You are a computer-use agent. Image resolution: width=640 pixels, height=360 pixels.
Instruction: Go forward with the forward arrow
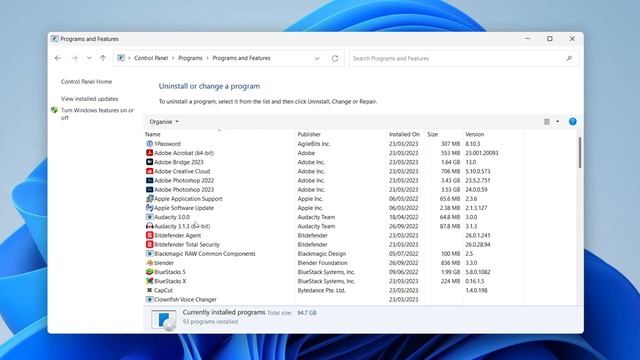point(74,58)
